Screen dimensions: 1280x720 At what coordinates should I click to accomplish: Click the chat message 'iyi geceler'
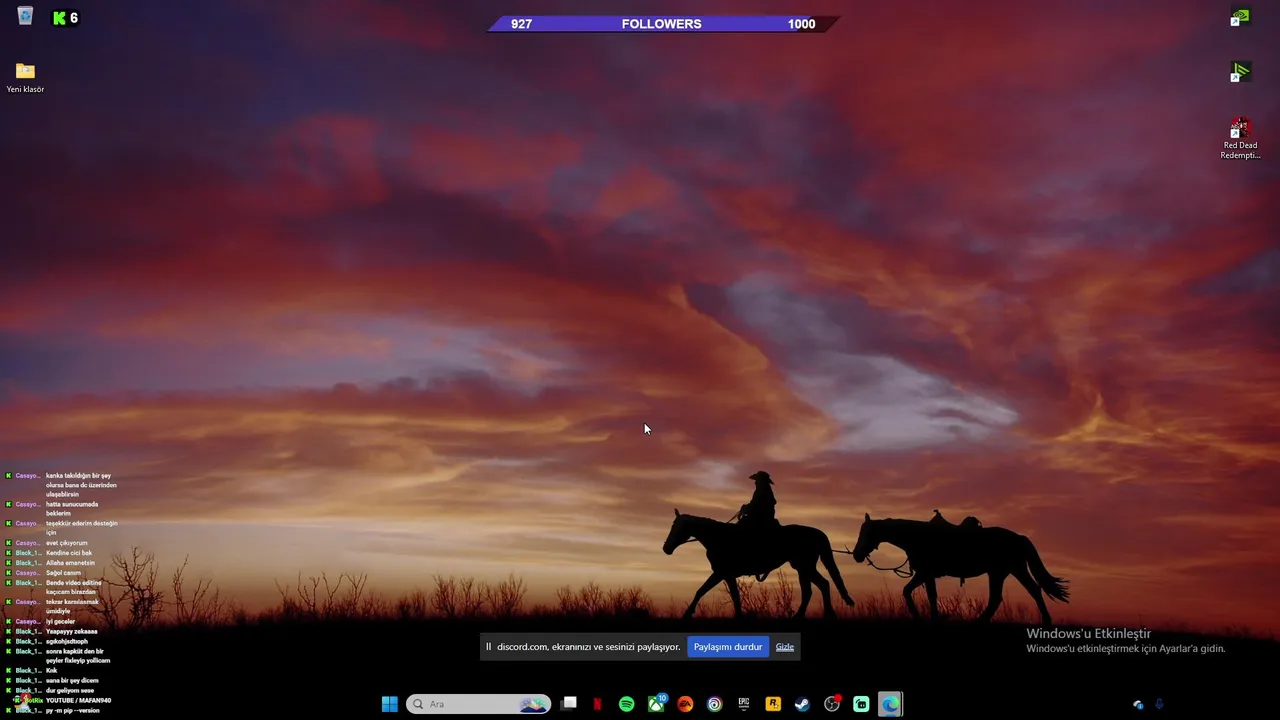[x=60, y=622]
